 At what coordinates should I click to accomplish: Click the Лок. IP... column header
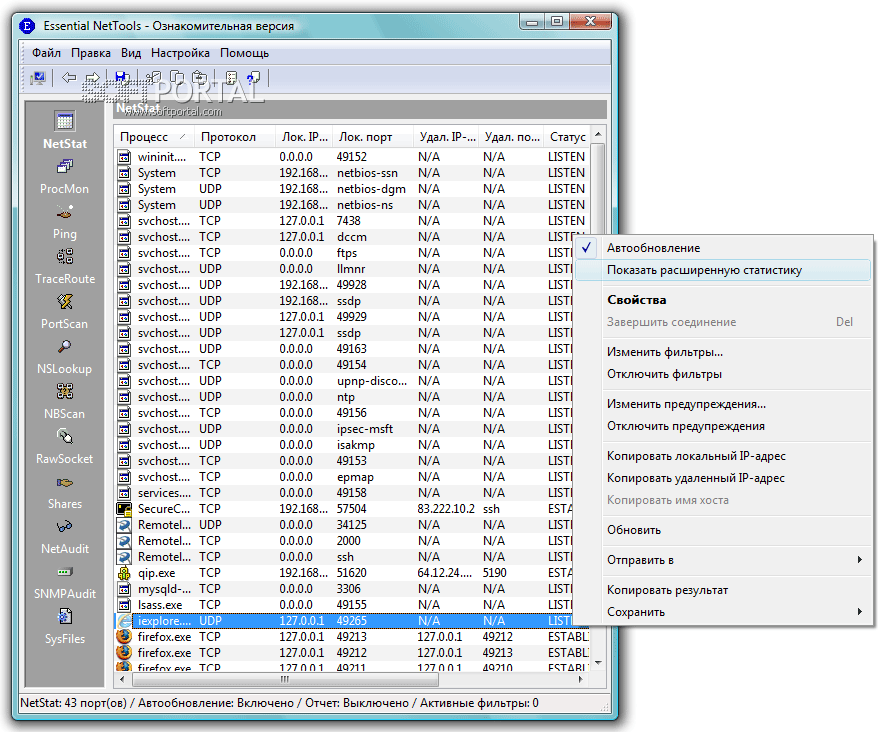click(304, 137)
